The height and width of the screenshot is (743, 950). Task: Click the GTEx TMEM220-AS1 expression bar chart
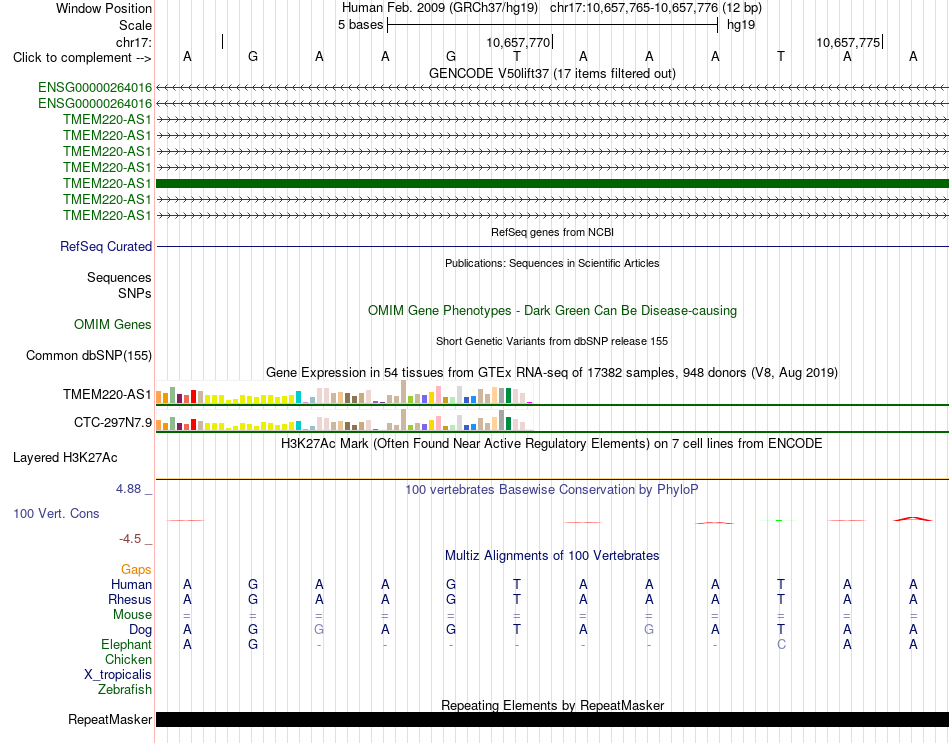click(344, 392)
